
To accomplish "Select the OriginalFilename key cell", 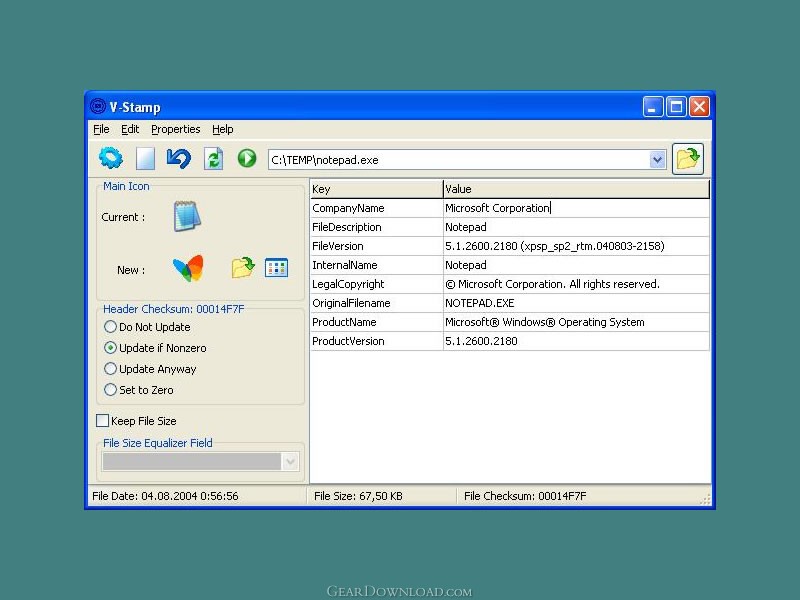I will pyautogui.click(x=377, y=303).
